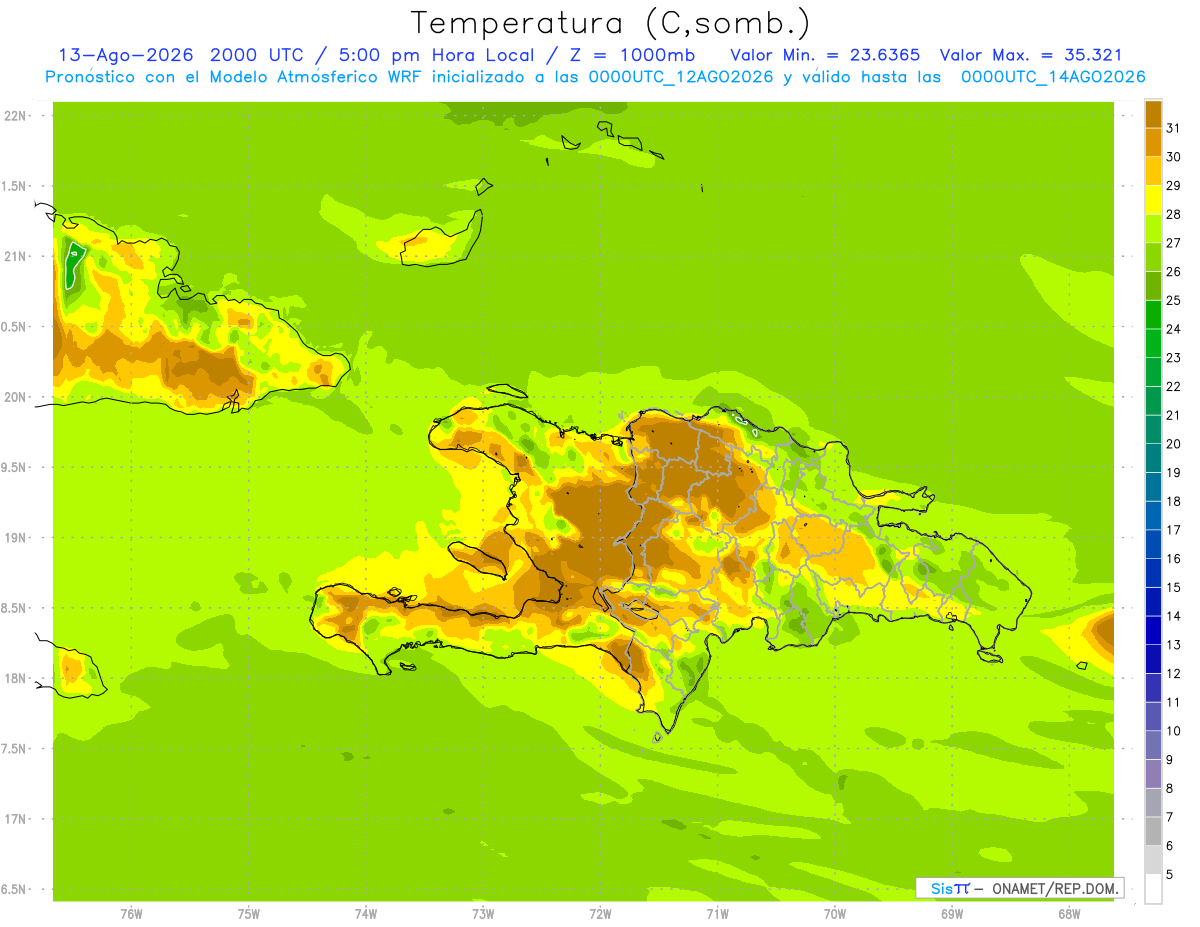Click the "68W" longitude label

click(1069, 914)
